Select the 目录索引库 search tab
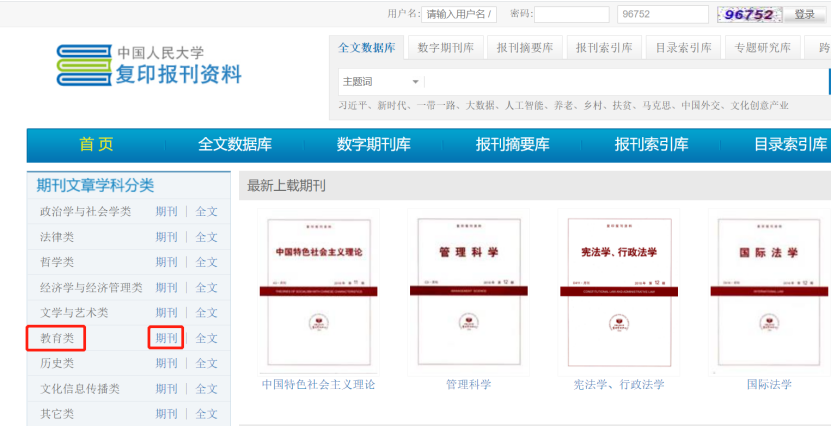The width and height of the screenshot is (831, 427). 684,48
